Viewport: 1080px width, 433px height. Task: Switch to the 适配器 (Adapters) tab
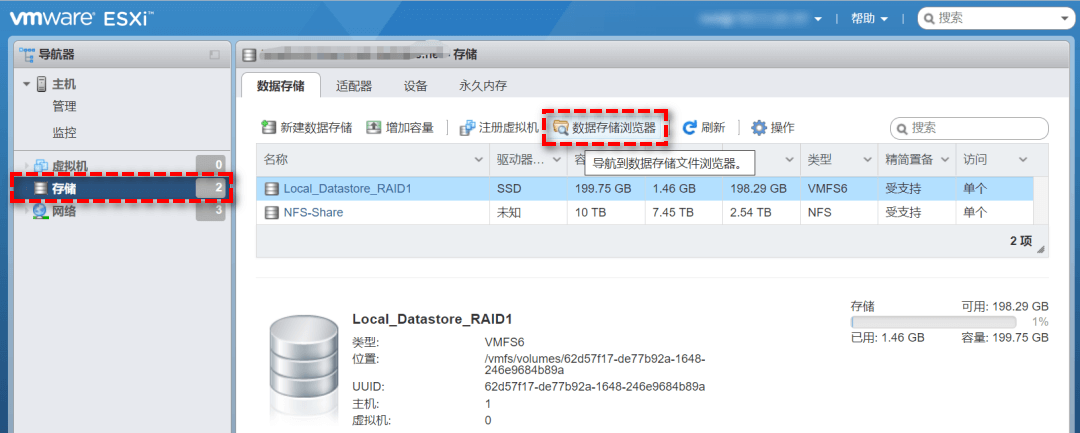pyautogui.click(x=354, y=86)
